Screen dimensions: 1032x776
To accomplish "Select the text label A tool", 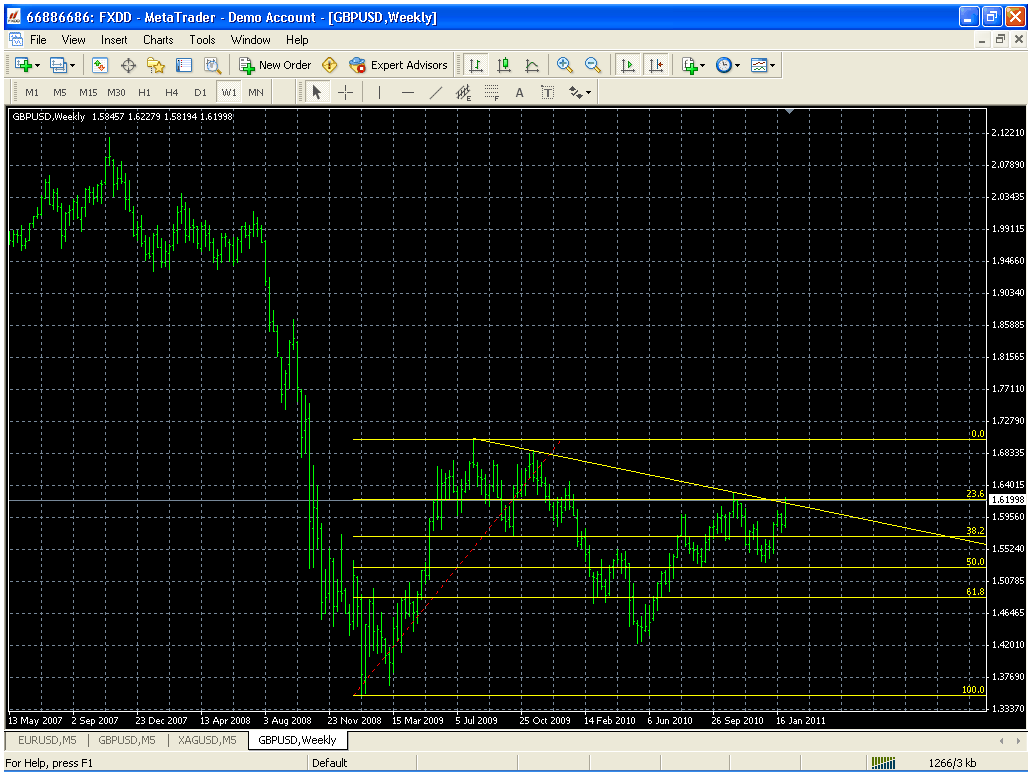I will click(x=519, y=93).
